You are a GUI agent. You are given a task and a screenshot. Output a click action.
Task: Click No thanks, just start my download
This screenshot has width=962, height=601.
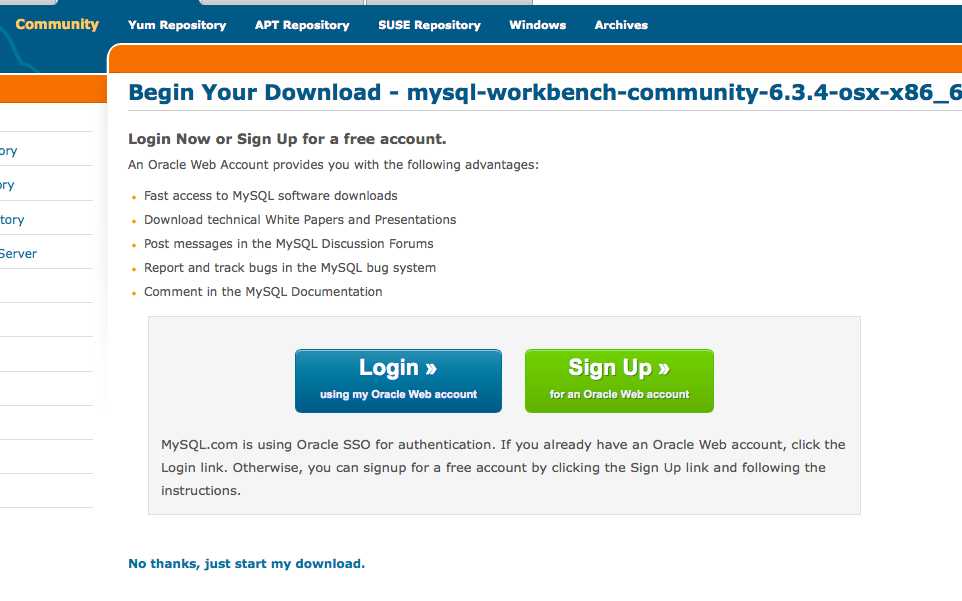[x=246, y=564]
